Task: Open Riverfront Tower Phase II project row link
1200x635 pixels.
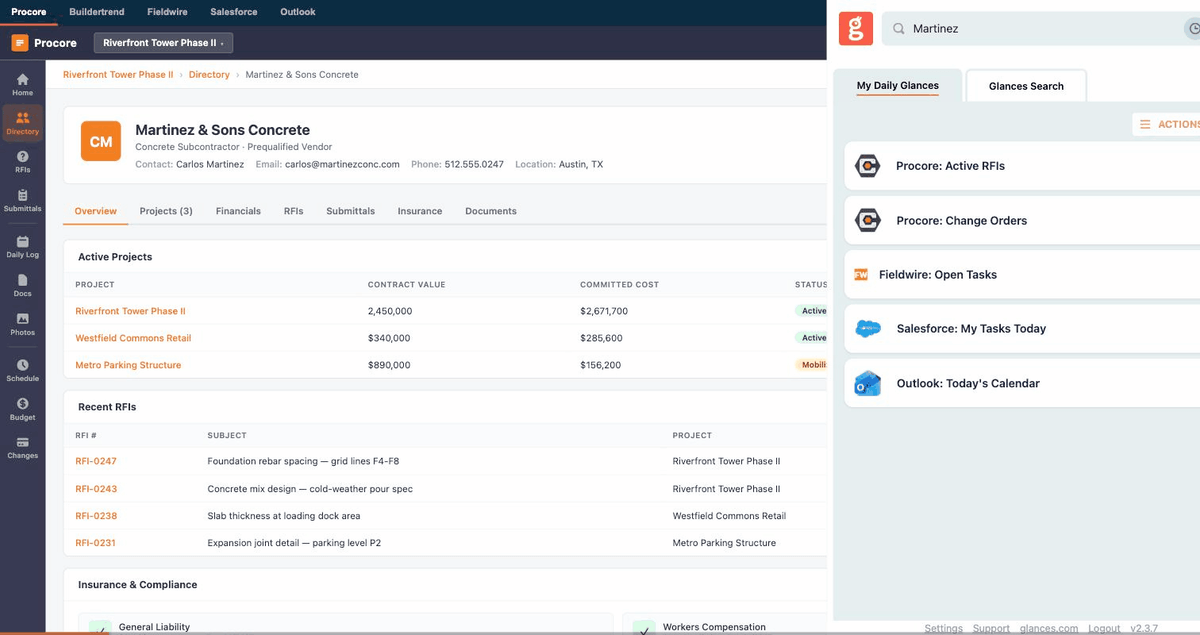Action: pyautogui.click(x=130, y=311)
